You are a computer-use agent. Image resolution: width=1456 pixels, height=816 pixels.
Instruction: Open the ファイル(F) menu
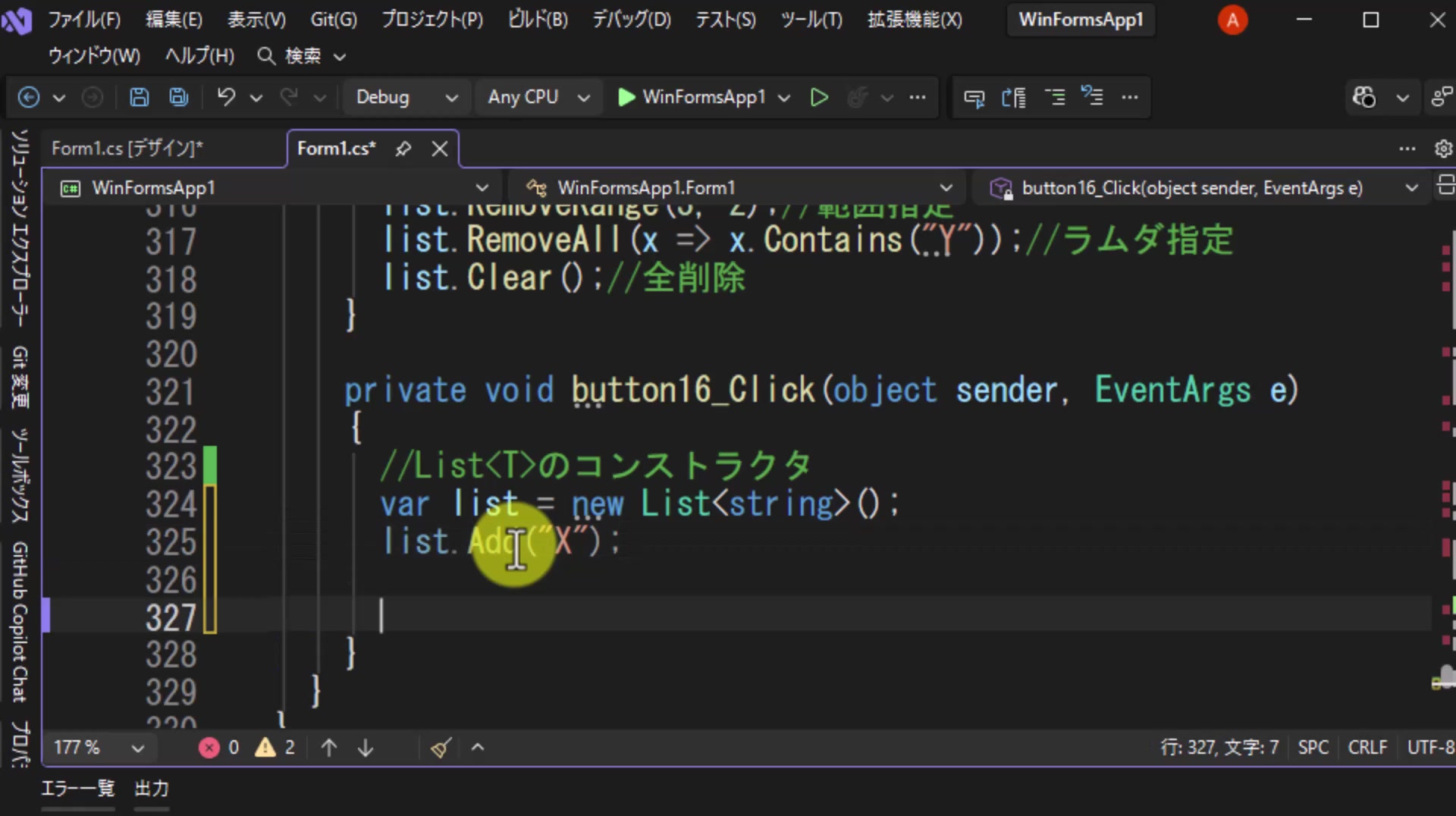[x=84, y=20]
